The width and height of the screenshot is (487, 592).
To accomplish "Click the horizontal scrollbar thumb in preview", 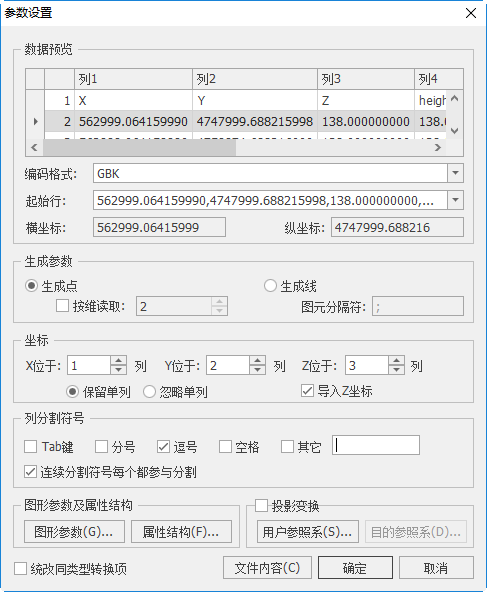I will point(140,147).
